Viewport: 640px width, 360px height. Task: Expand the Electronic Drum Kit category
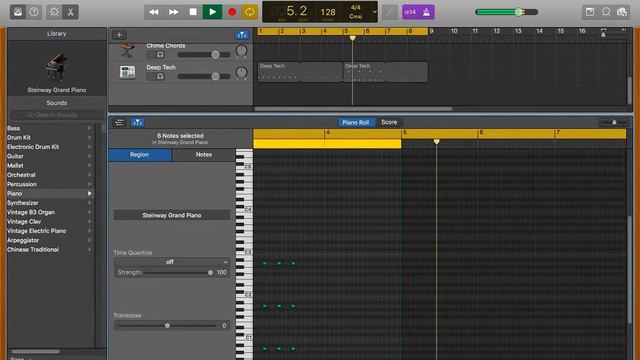89,147
